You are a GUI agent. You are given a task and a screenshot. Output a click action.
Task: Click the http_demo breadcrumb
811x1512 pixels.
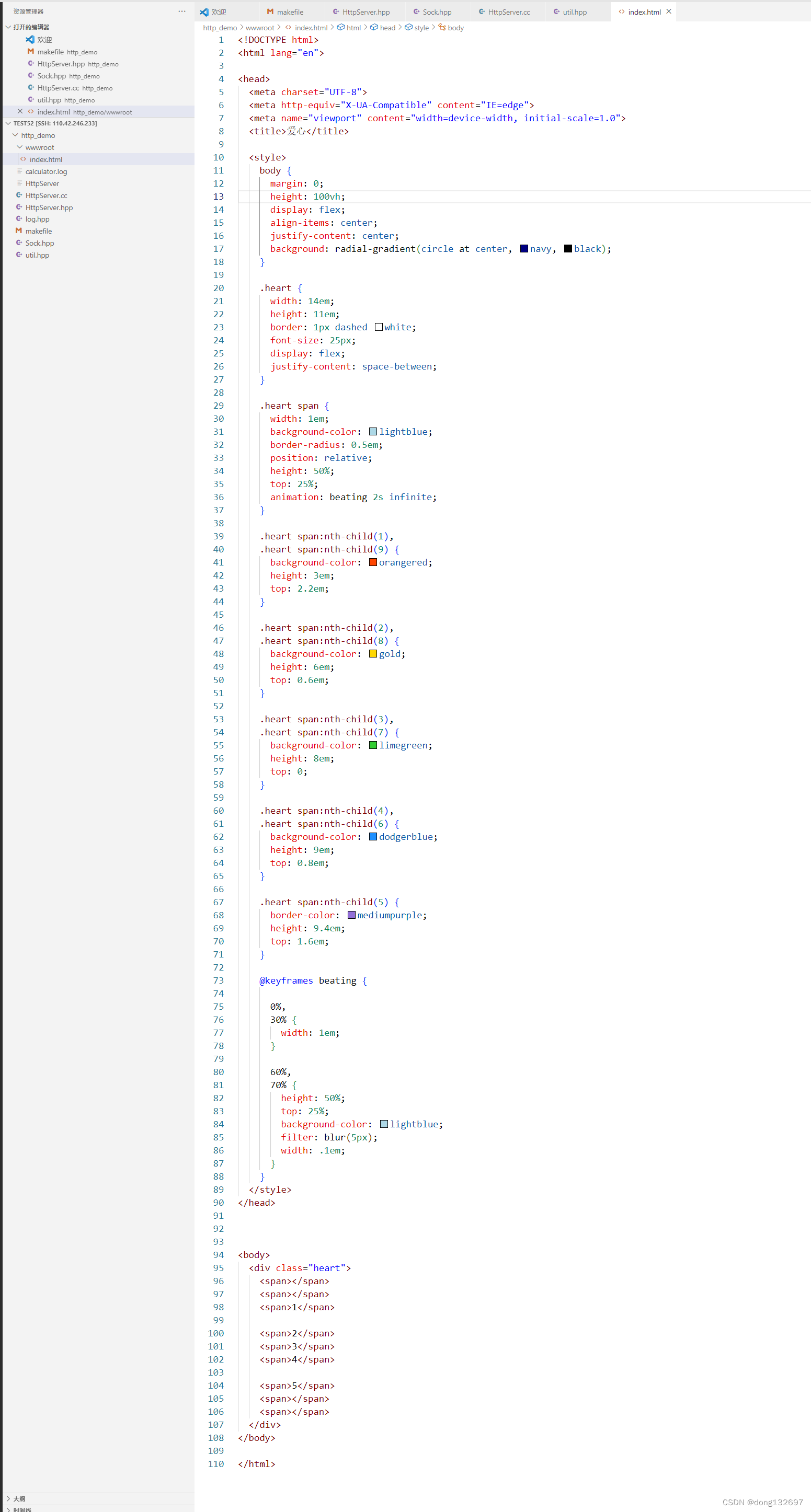(x=220, y=28)
